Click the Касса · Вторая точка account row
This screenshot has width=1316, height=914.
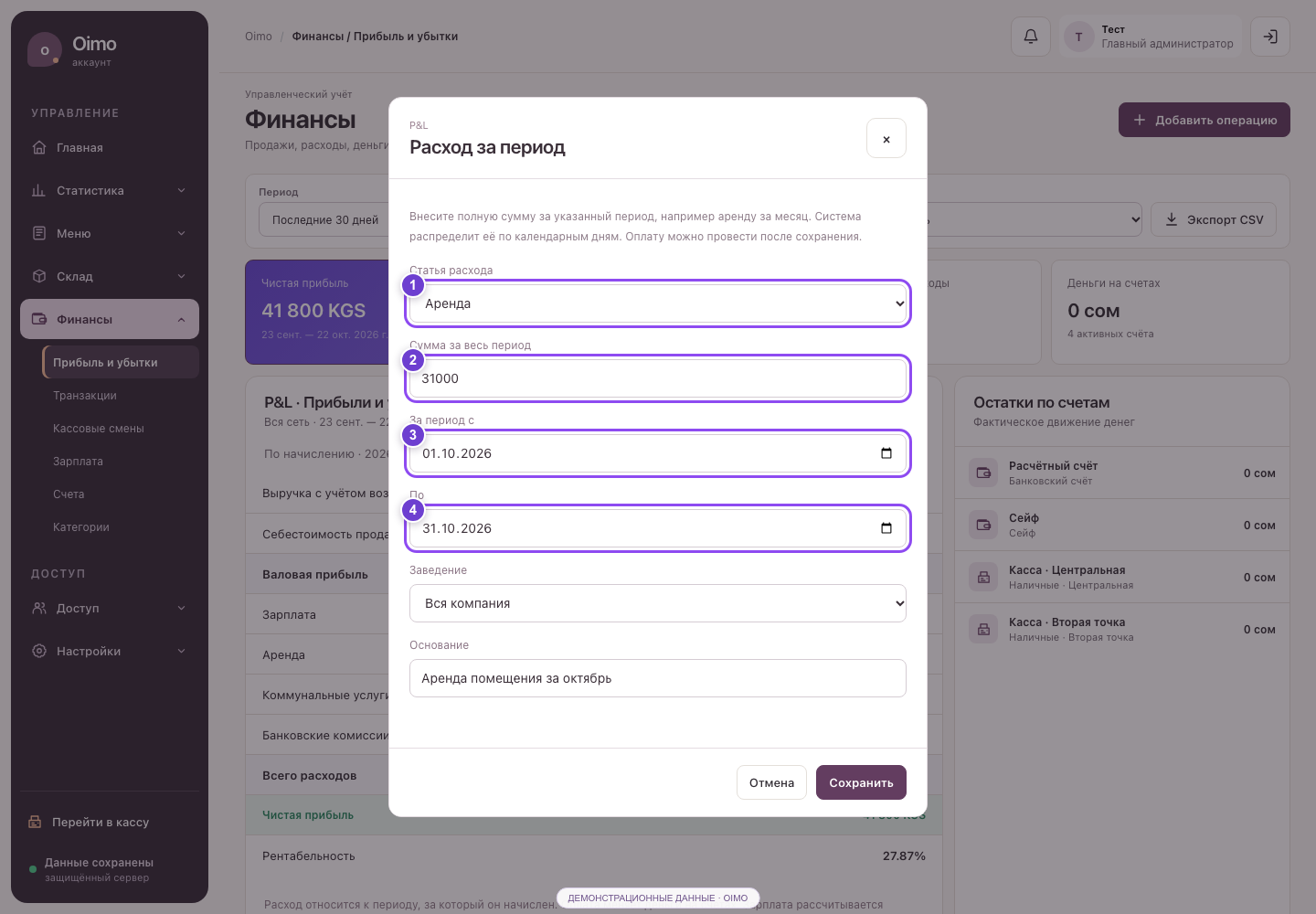coord(1122,629)
